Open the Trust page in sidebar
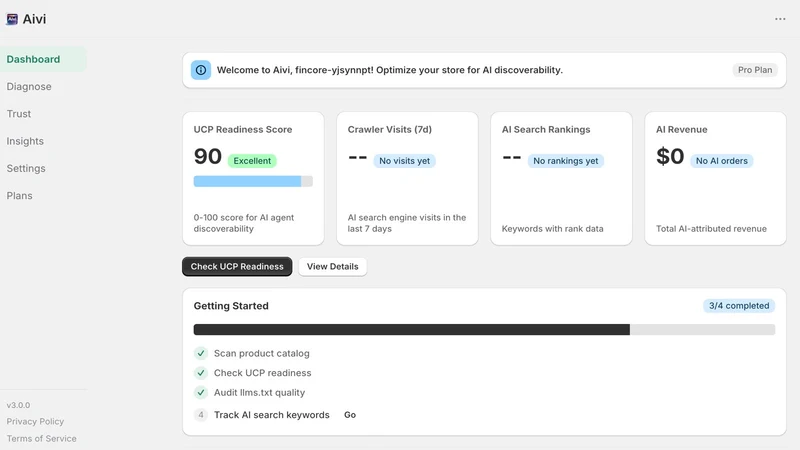The width and height of the screenshot is (800, 450). pos(19,114)
